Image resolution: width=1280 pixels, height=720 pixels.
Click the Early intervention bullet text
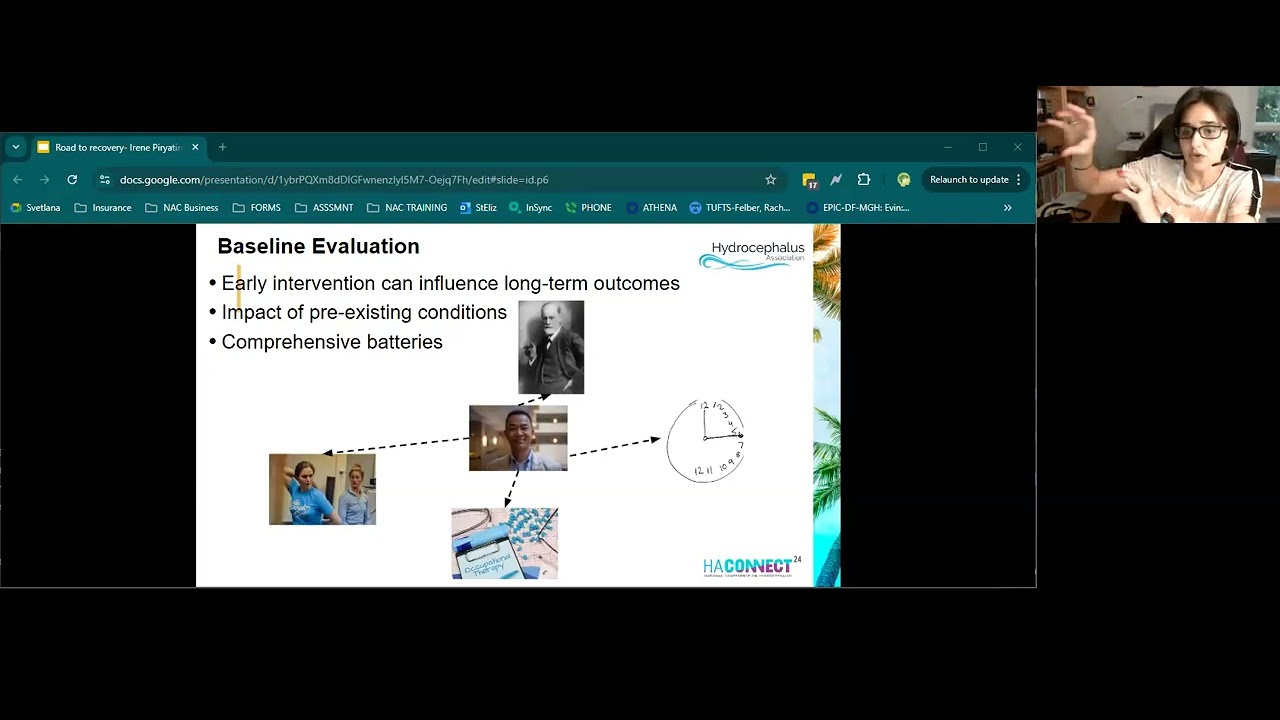pyautogui.click(x=450, y=284)
